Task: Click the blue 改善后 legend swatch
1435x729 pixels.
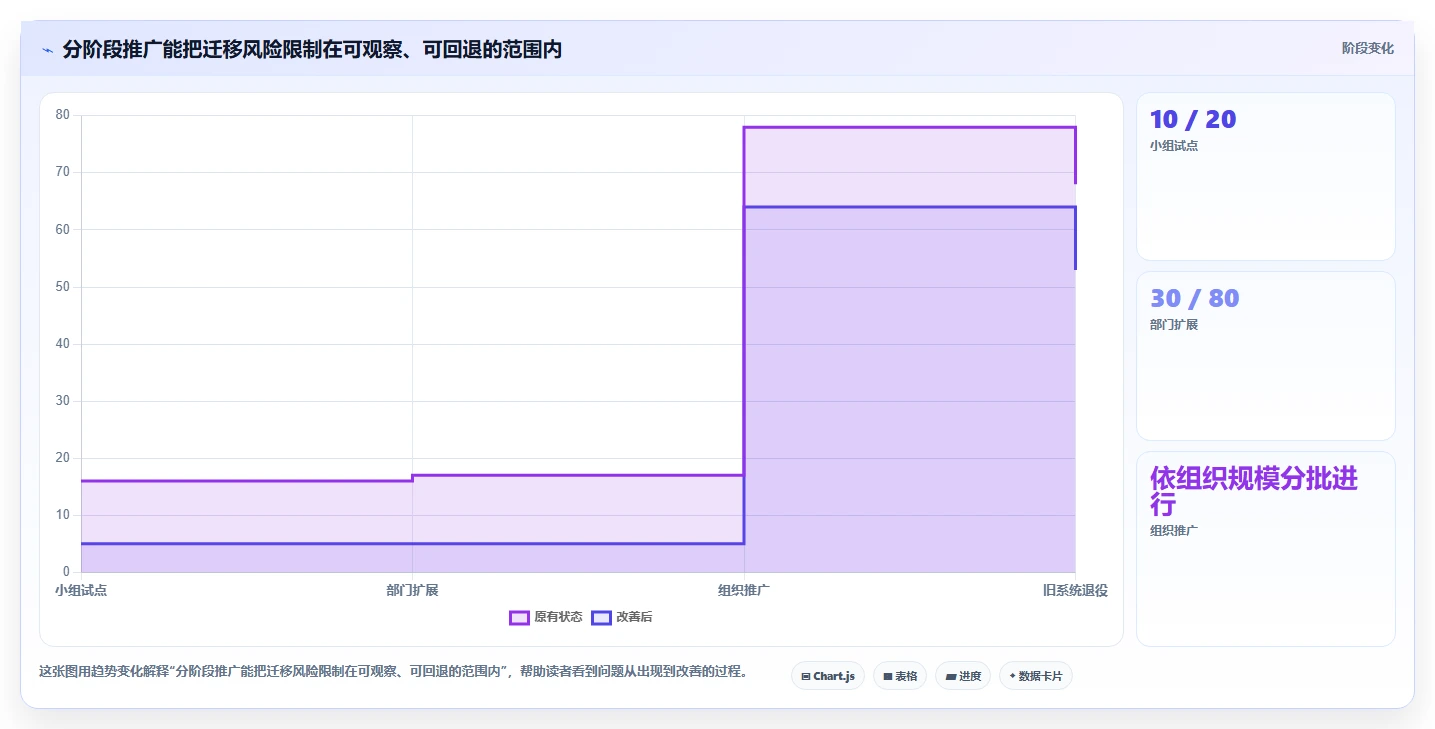Action: coord(601,617)
